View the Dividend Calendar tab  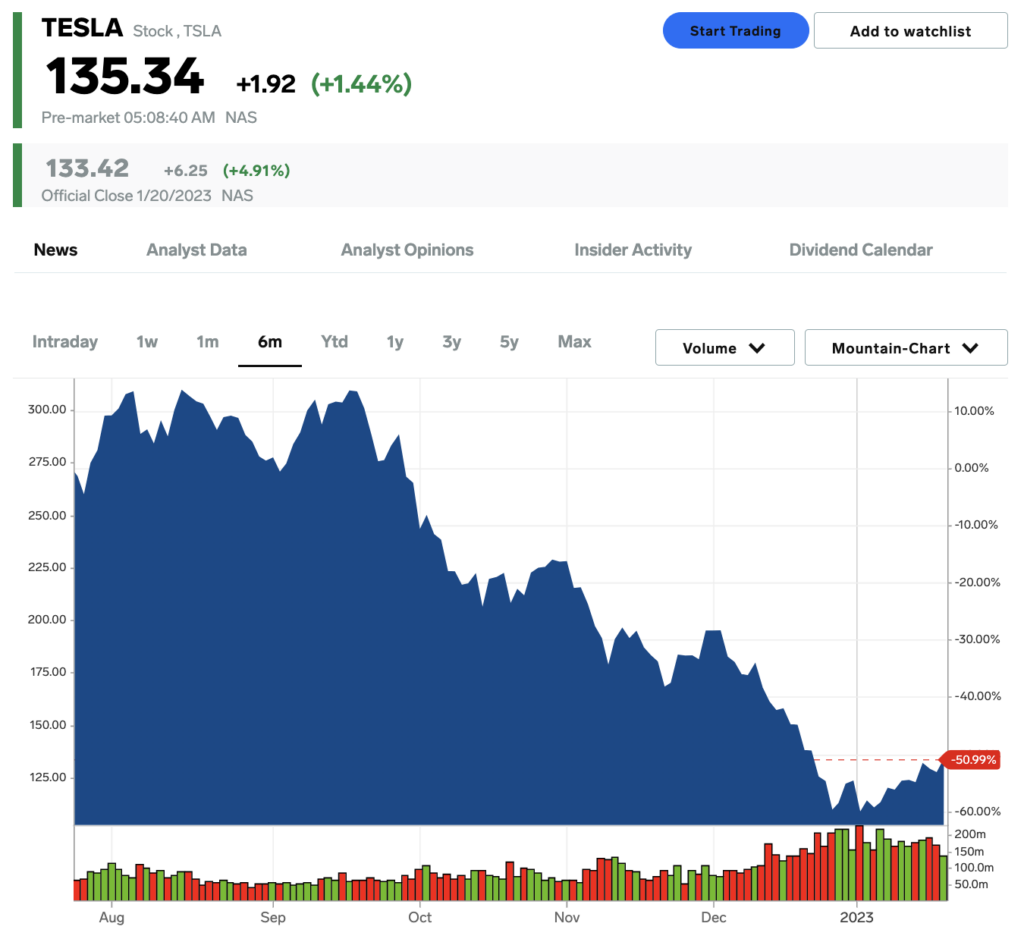pos(861,250)
